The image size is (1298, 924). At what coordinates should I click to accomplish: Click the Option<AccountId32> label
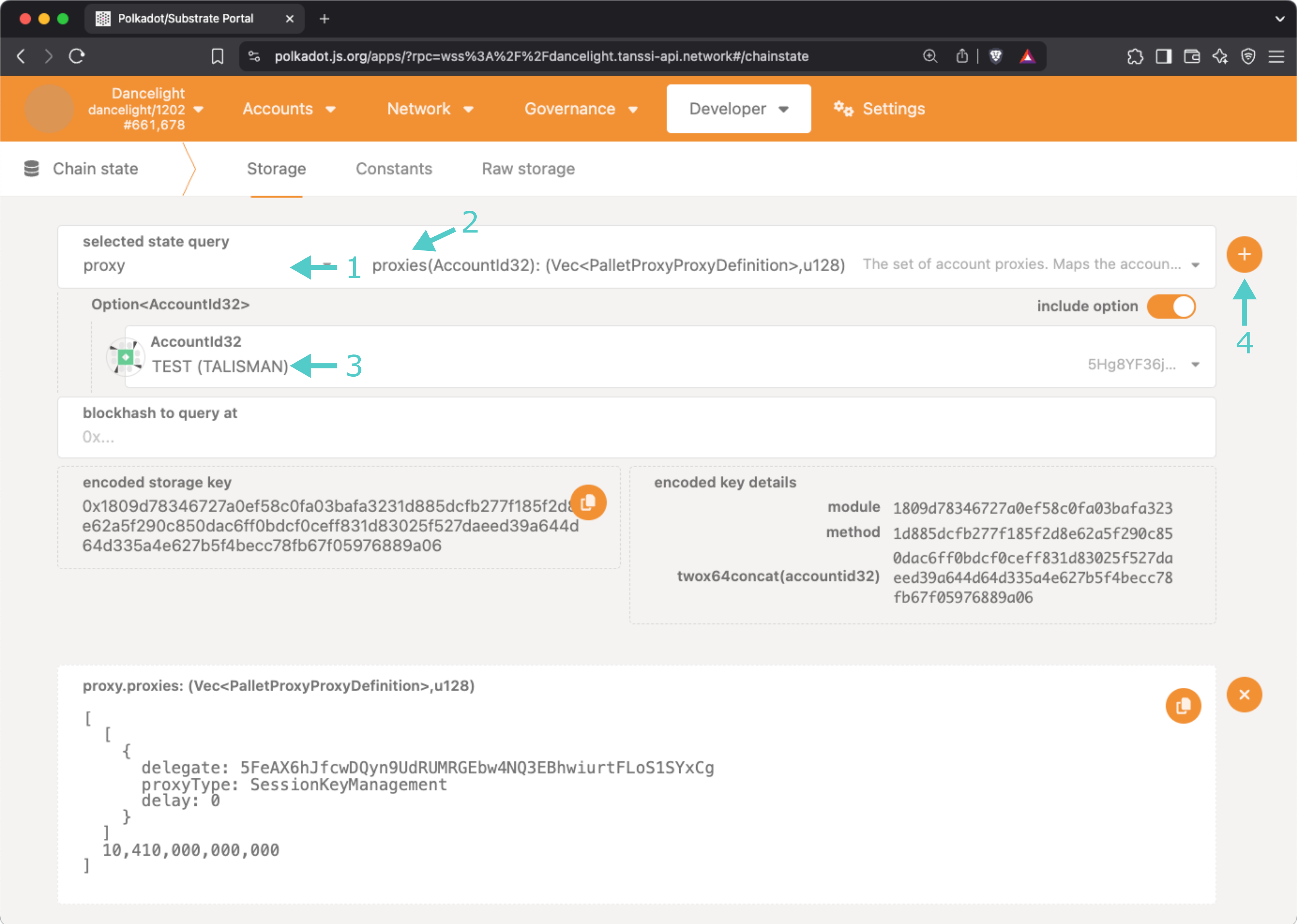[x=171, y=304]
